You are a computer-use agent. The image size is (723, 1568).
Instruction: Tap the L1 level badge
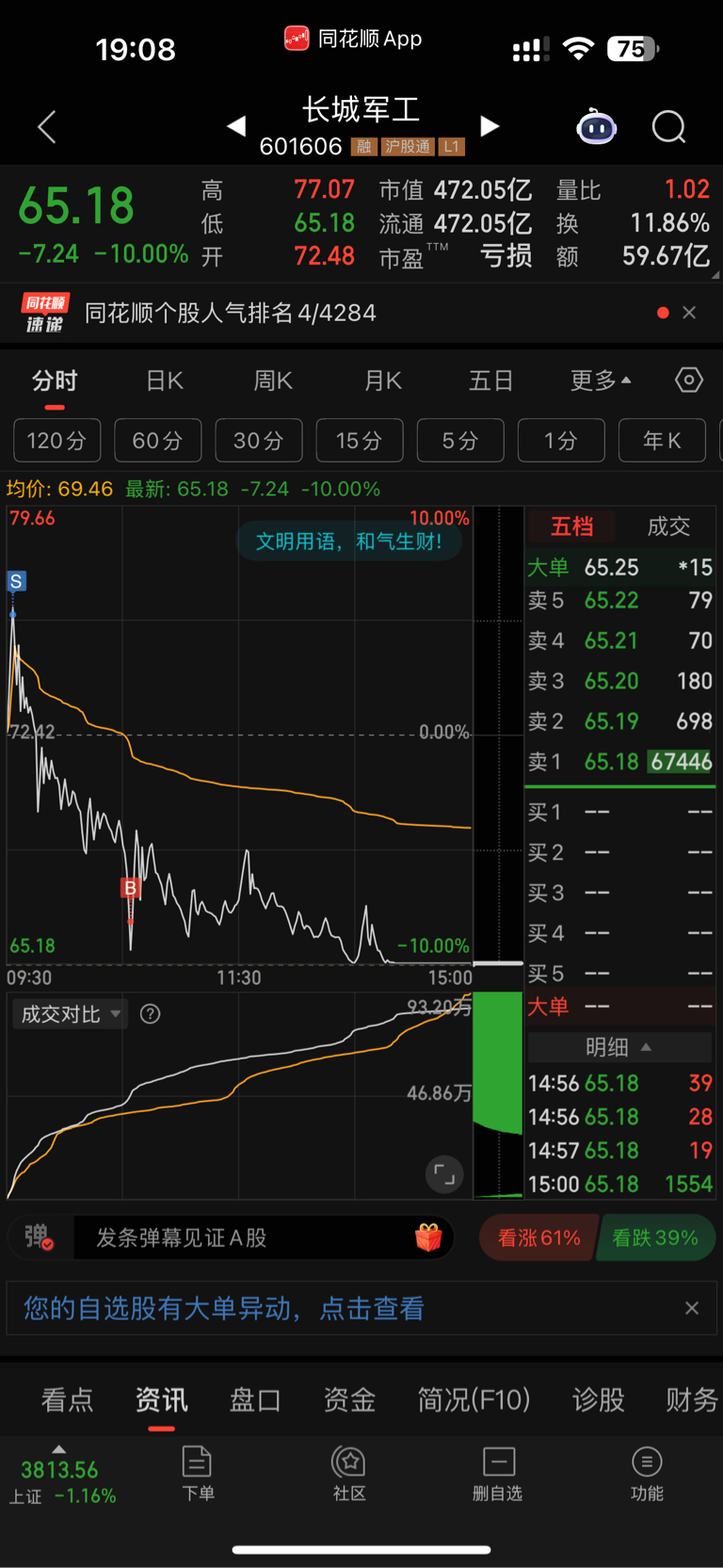[452, 147]
